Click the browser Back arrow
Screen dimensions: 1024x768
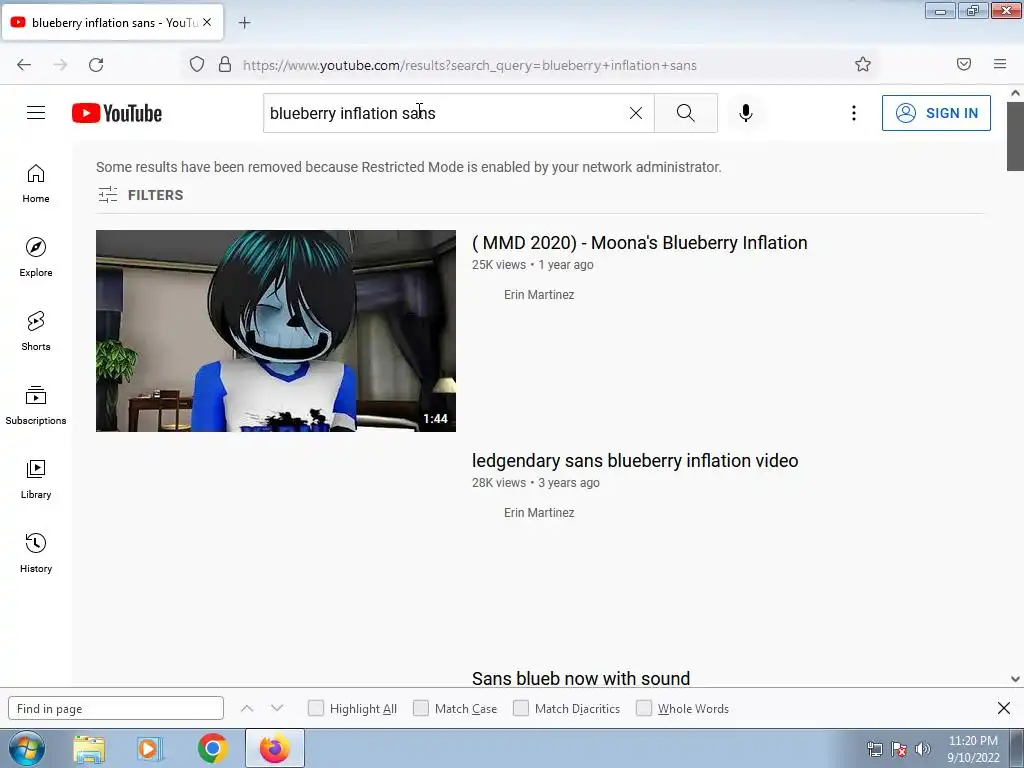tap(24, 65)
